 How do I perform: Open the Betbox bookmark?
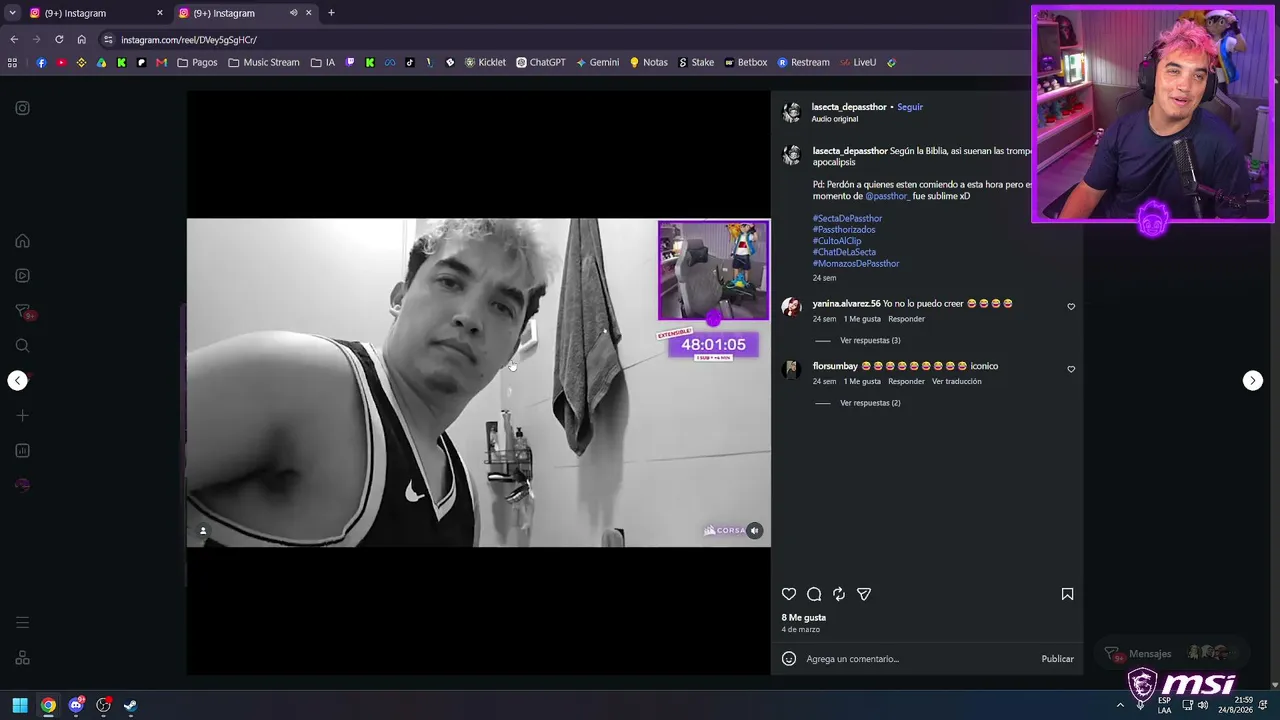pyautogui.click(x=746, y=62)
